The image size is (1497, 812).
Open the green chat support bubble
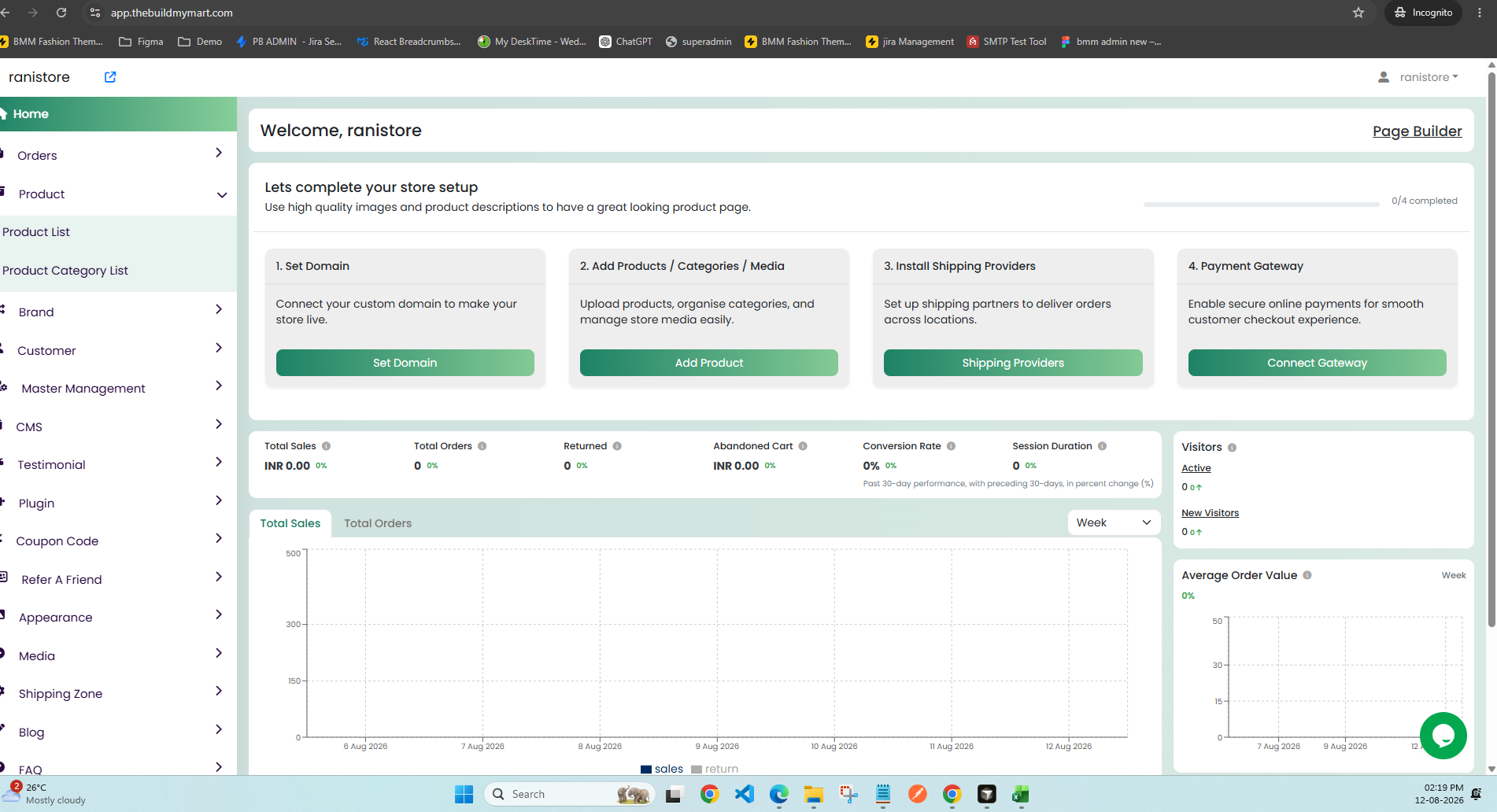pos(1443,736)
